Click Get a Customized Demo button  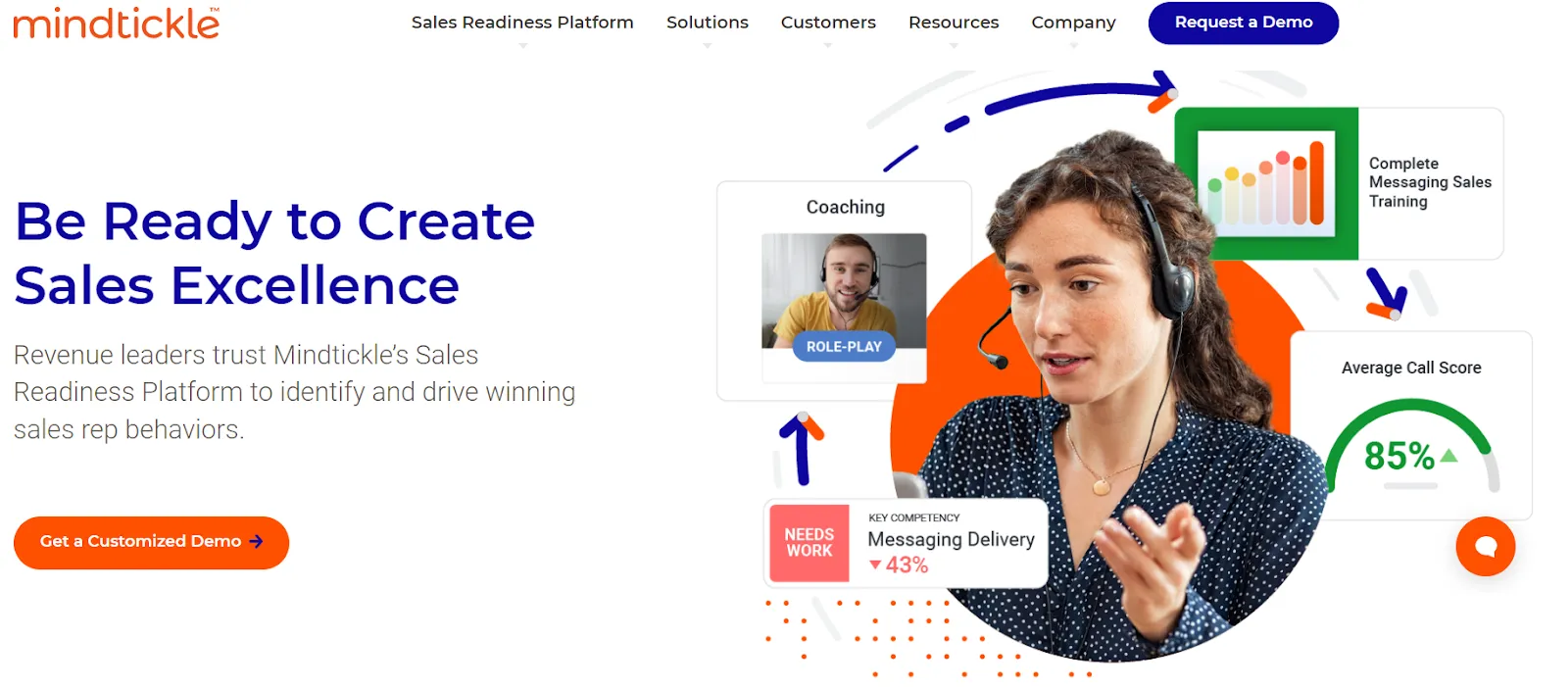151,542
